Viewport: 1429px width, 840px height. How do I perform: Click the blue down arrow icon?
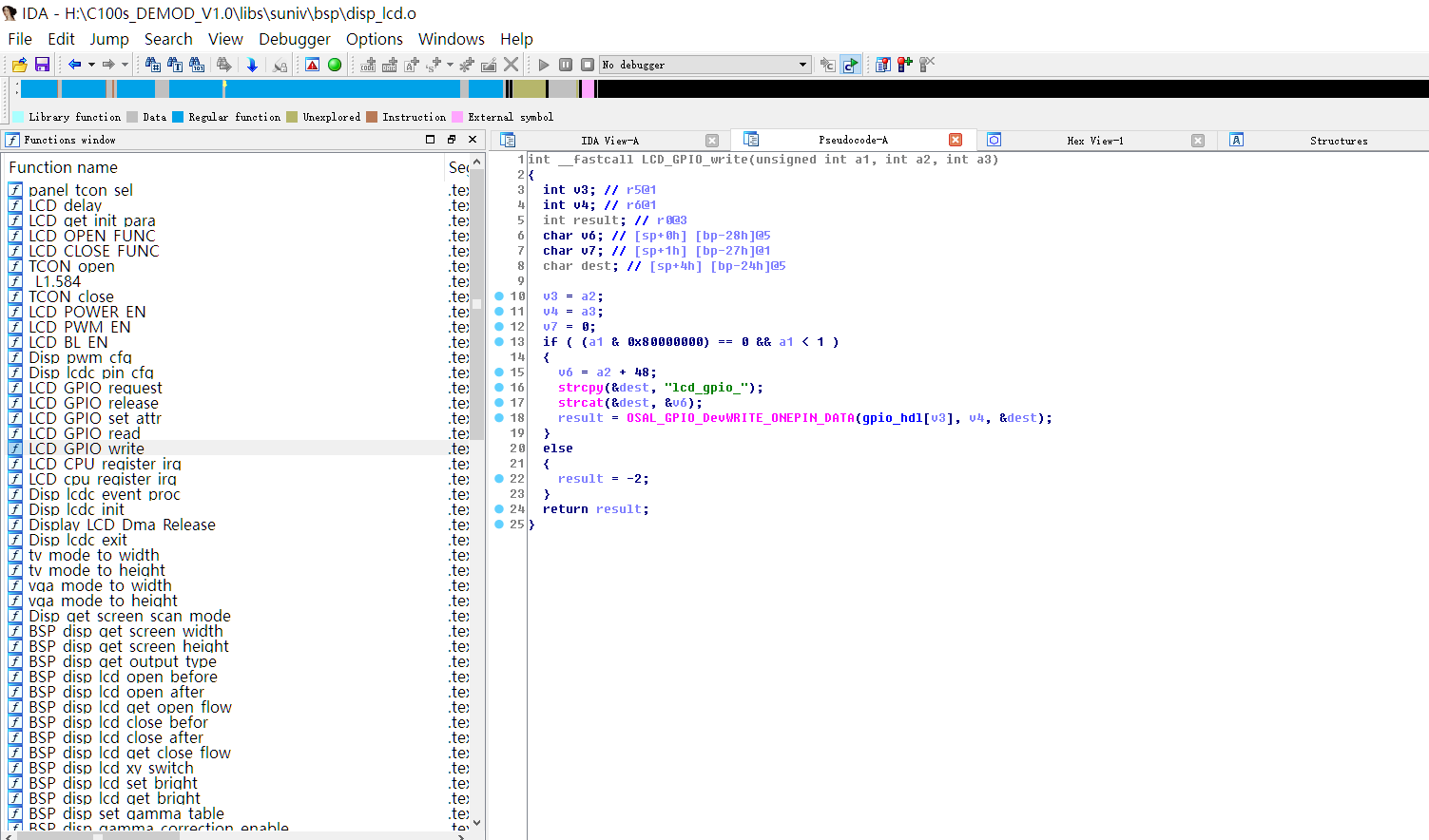[x=252, y=65]
